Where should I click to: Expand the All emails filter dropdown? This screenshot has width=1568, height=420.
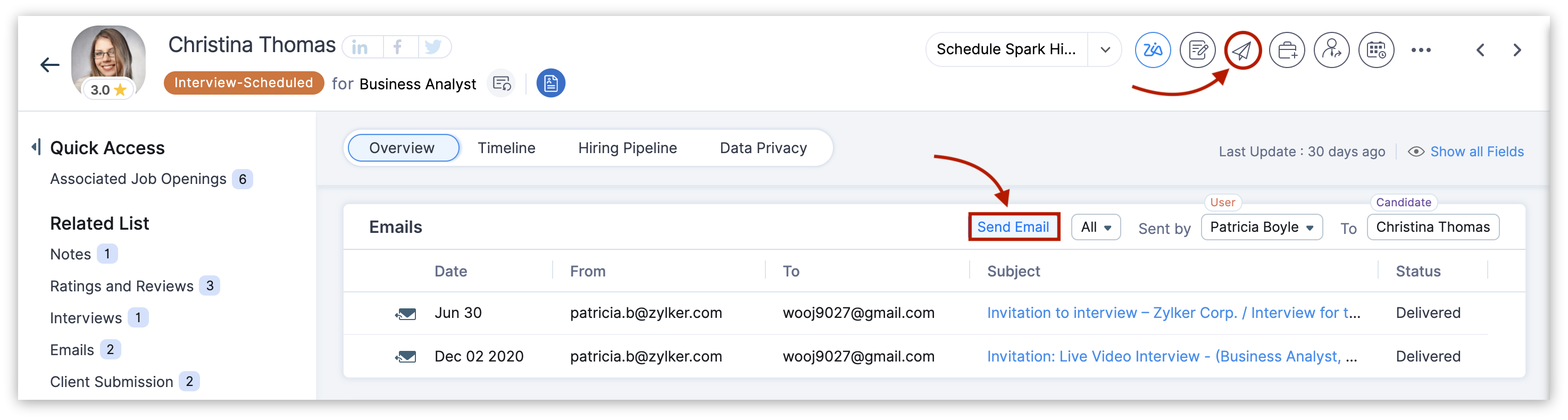tap(1096, 227)
